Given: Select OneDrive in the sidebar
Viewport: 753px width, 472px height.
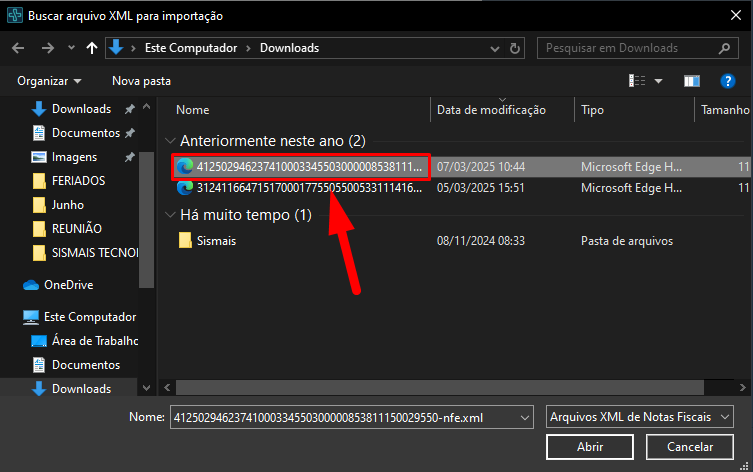Looking at the screenshot, I should pyautogui.click(x=68, y=285).
